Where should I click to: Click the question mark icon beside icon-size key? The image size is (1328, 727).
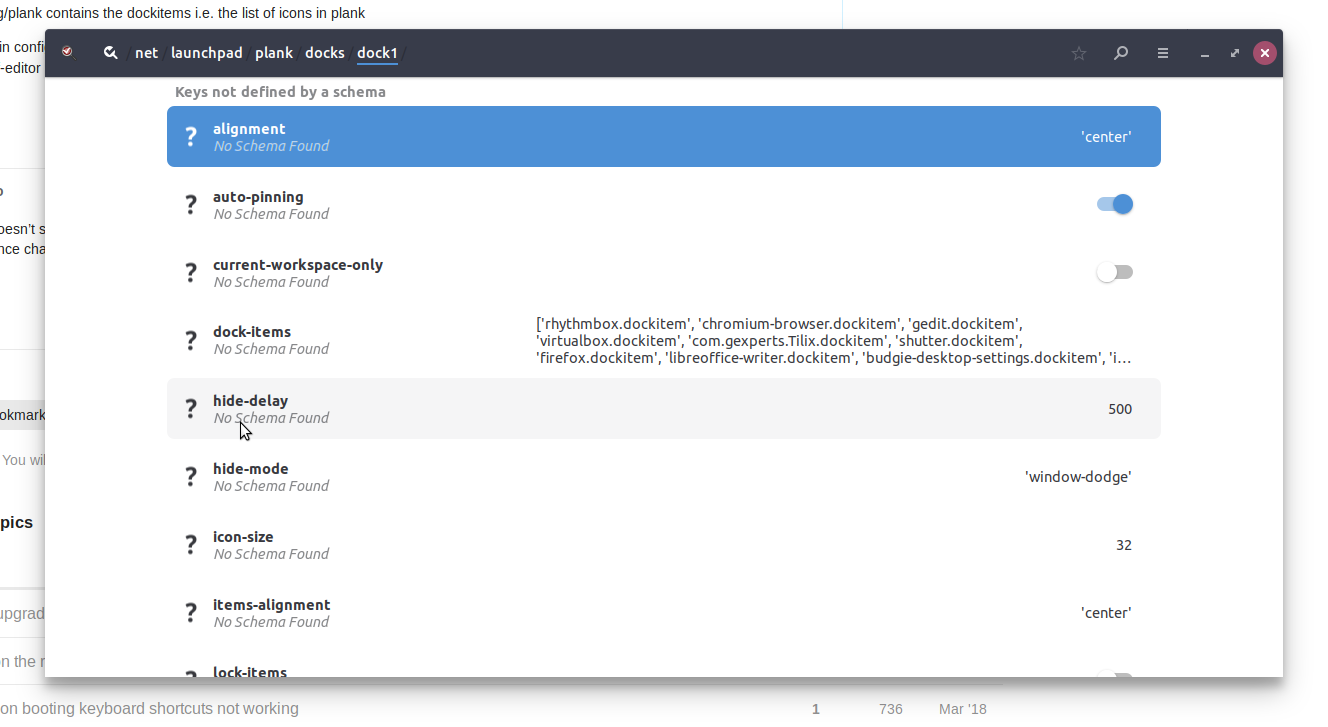(x=191, y=544)
